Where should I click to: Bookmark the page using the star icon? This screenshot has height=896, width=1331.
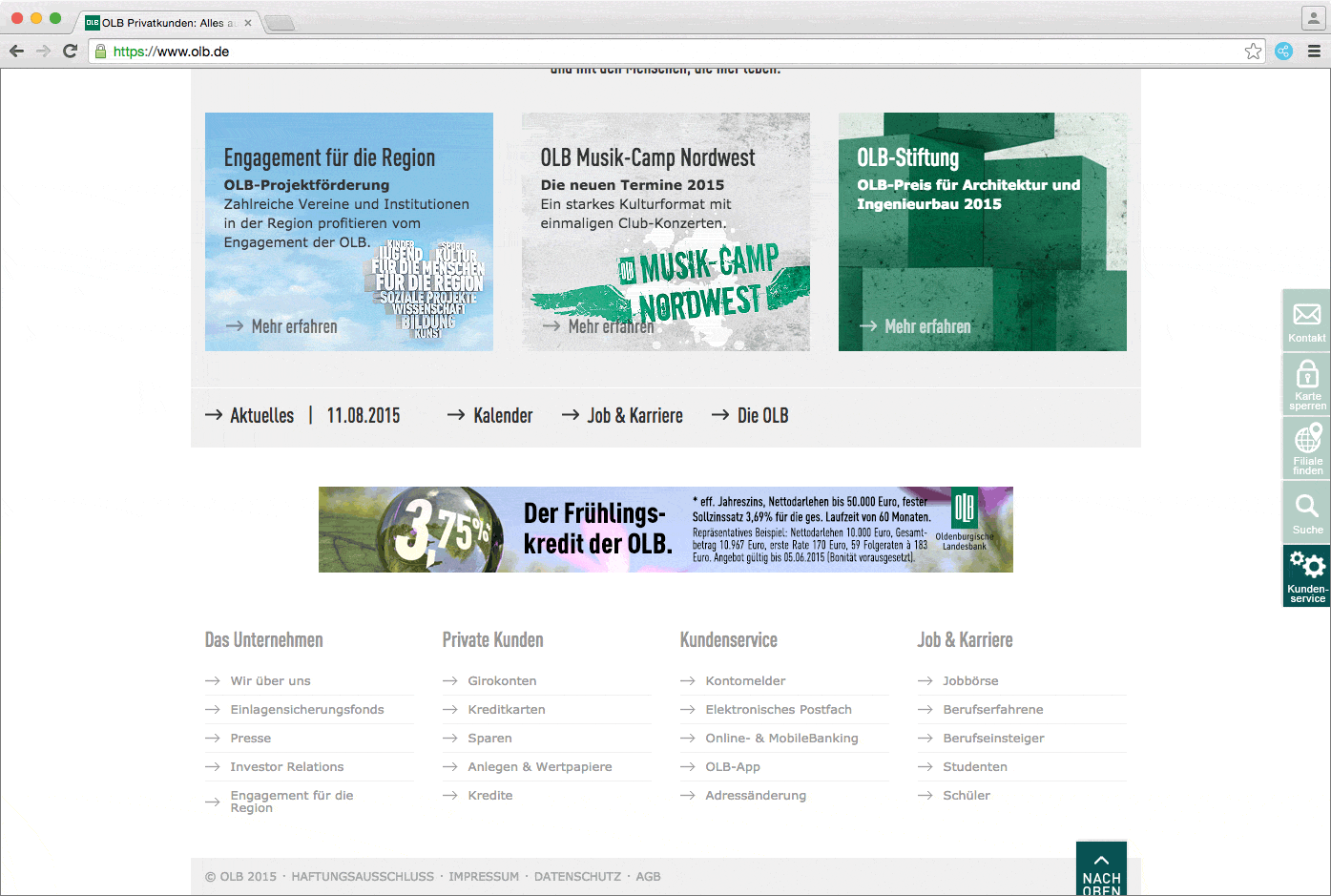tap(1253, 51)
